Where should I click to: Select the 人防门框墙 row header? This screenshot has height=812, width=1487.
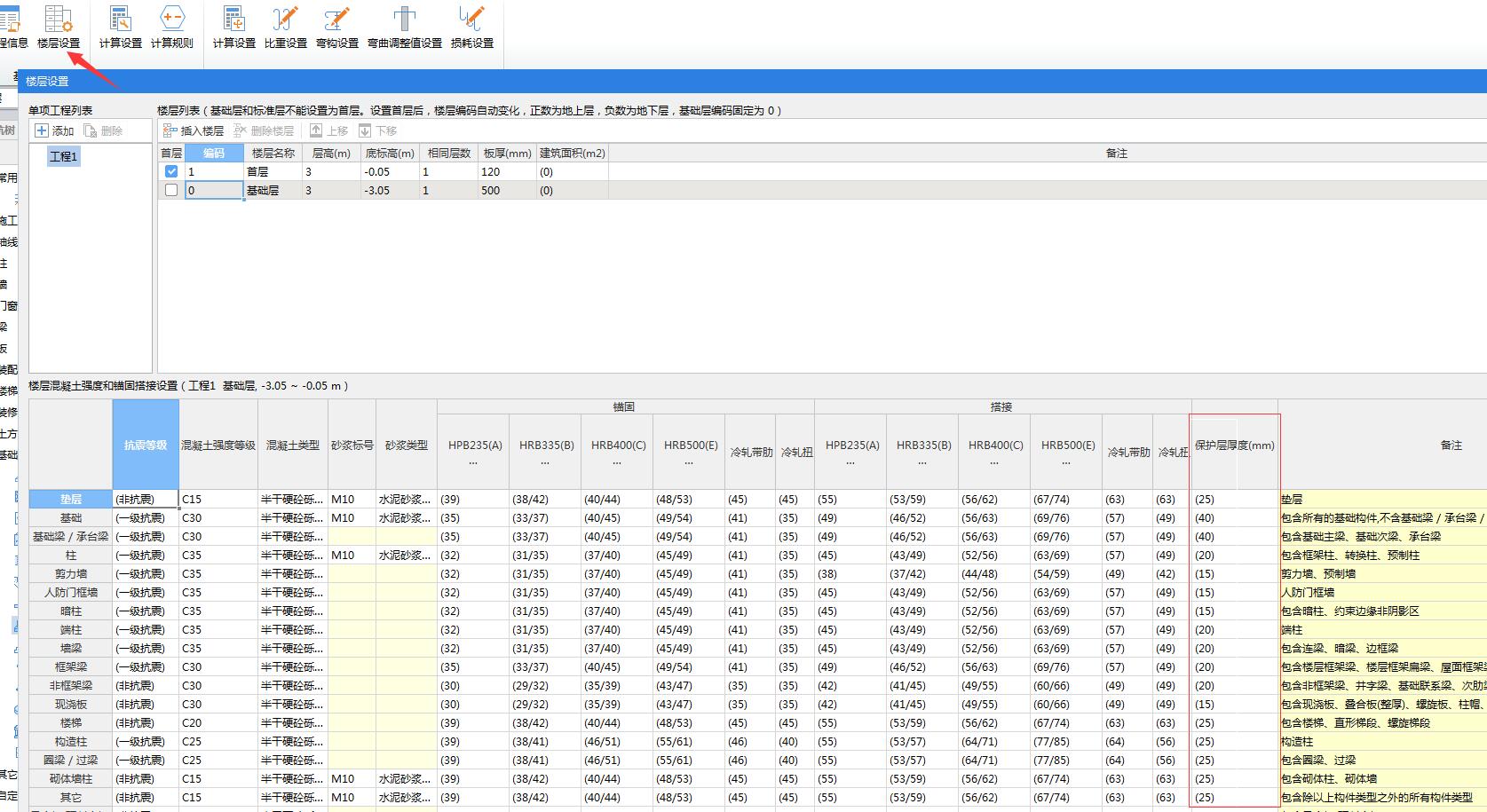tap(71, 592)
